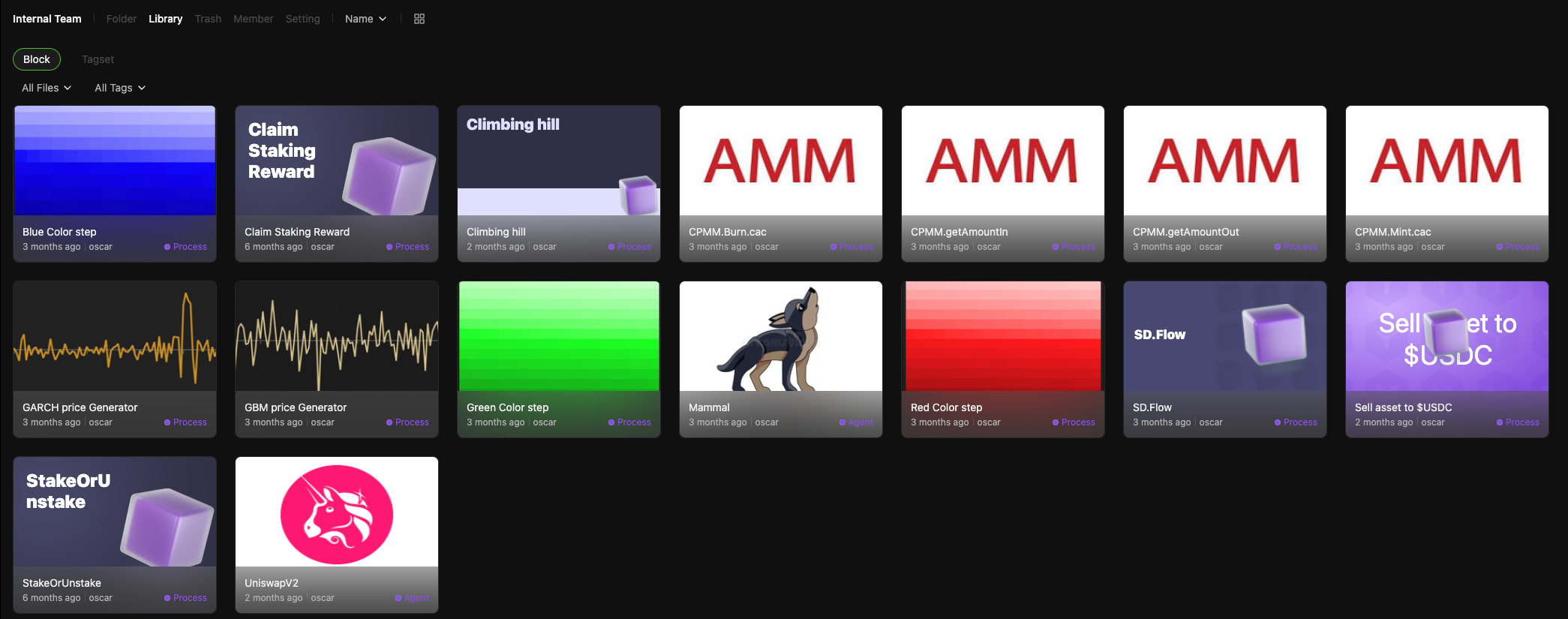Open the Member tab

(x=253, y=19)
